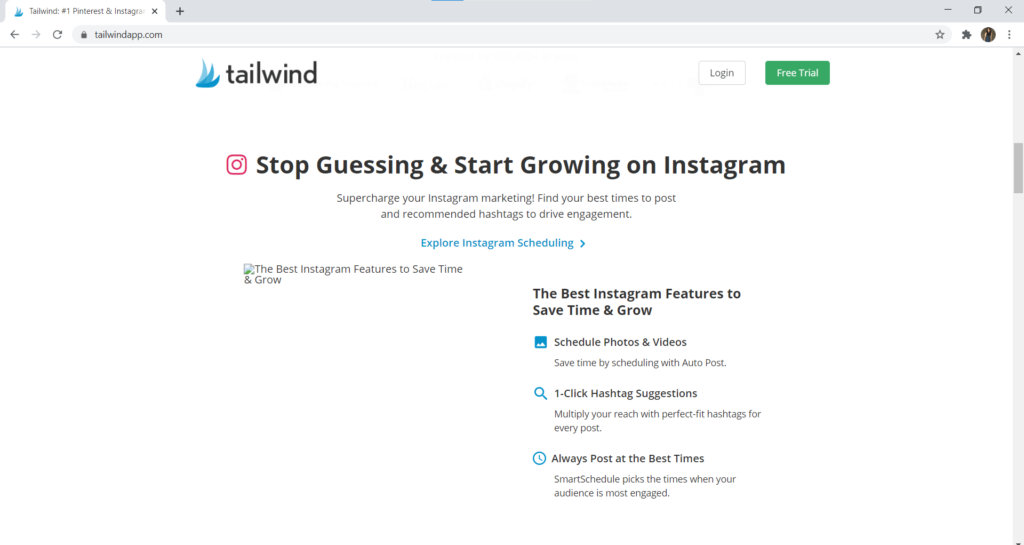Click the Save time by scheduling with Auto Post text

point(640,362)
